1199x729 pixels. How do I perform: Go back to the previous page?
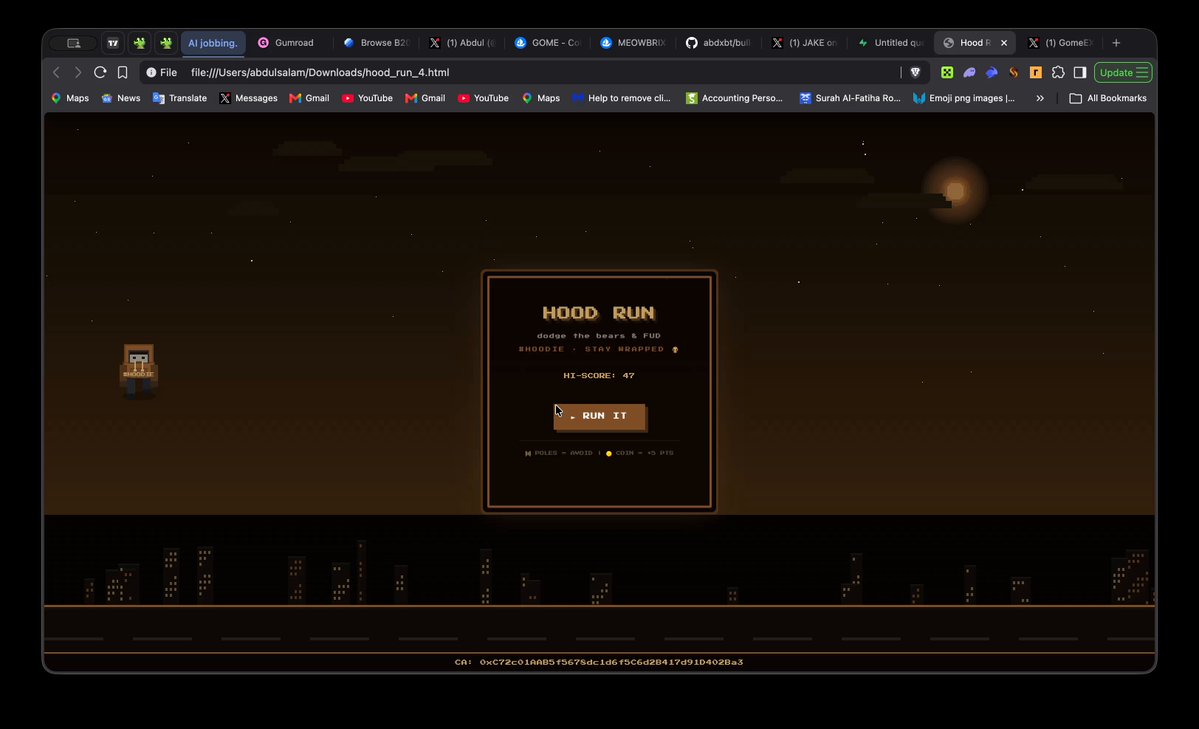coord(56,73)
